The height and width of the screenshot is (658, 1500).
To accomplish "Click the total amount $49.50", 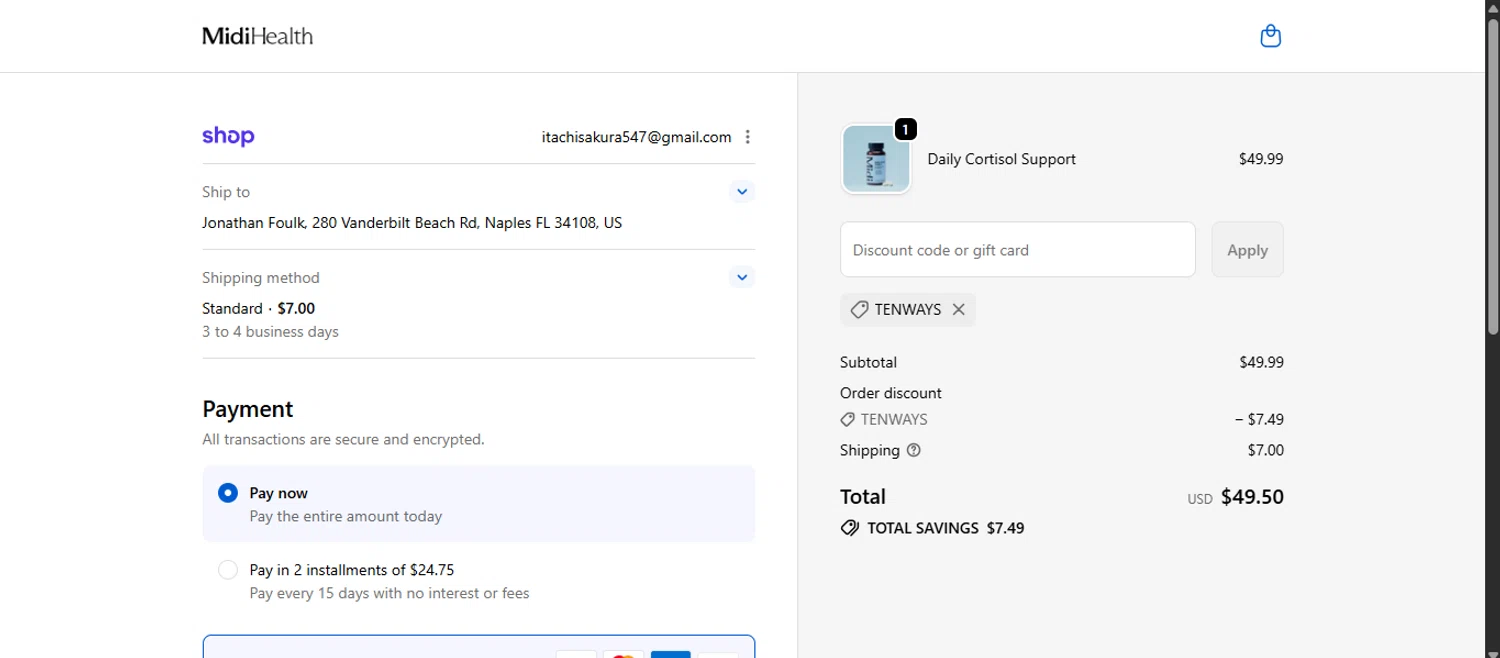I will click(1252, 497).
